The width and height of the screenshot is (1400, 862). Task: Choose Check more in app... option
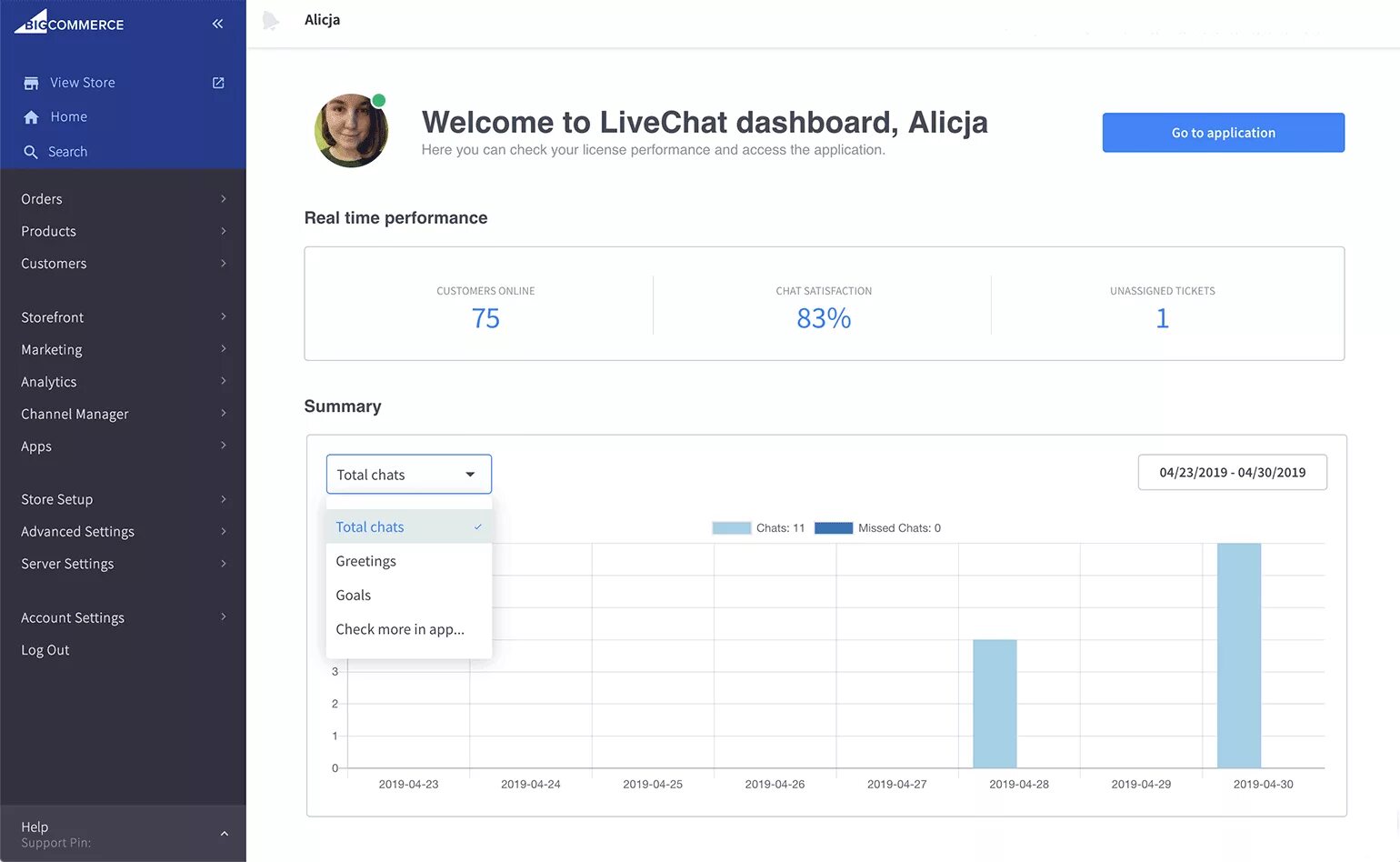(409, 629)
